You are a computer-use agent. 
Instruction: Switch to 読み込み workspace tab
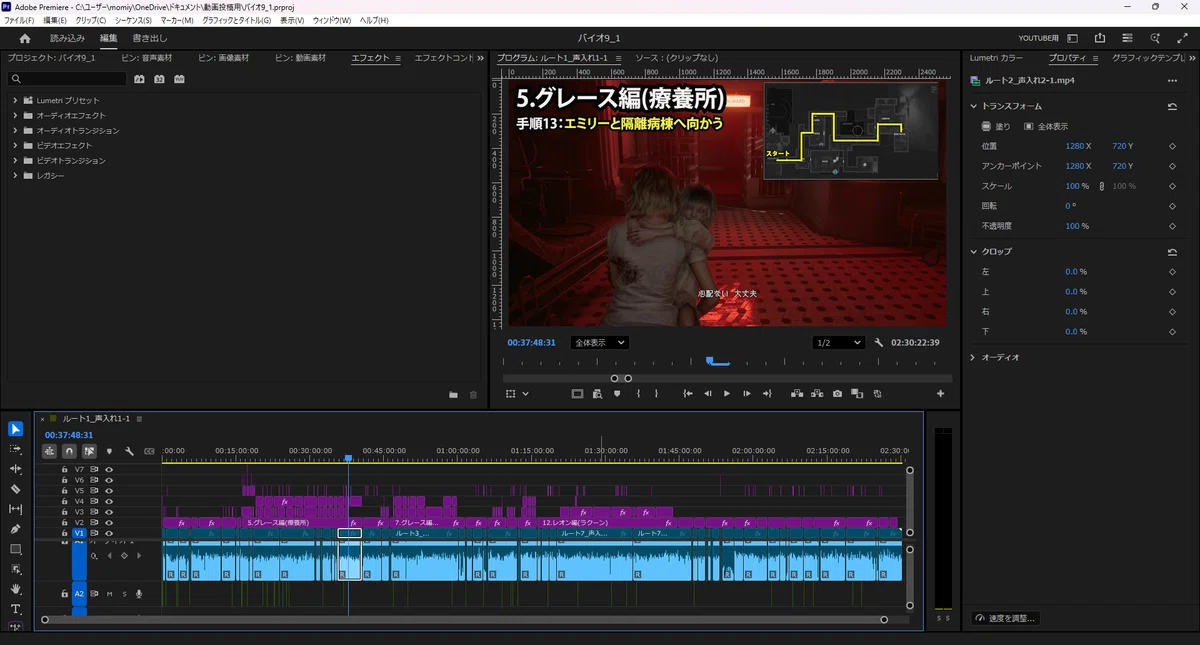click(68, 38)
